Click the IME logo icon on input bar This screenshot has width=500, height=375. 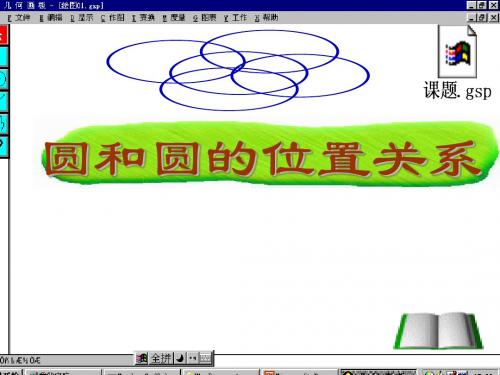142,359
